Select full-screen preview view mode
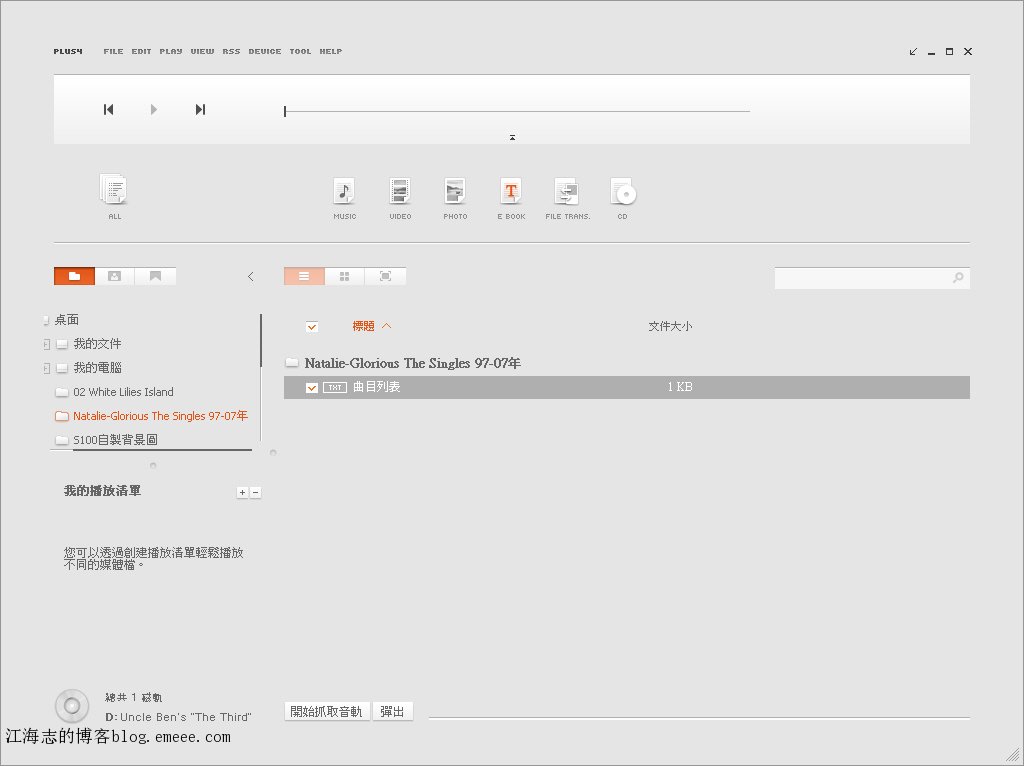 tap(385, 276)
